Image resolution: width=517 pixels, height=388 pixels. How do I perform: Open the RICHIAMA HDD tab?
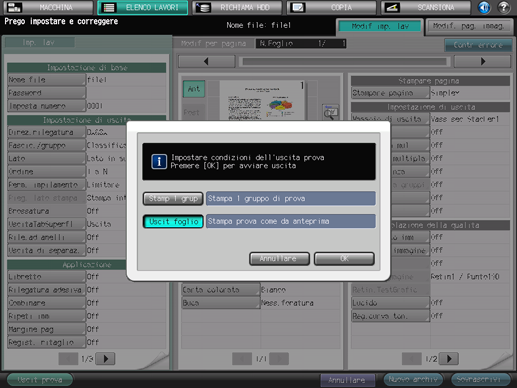tap(237, 7)
